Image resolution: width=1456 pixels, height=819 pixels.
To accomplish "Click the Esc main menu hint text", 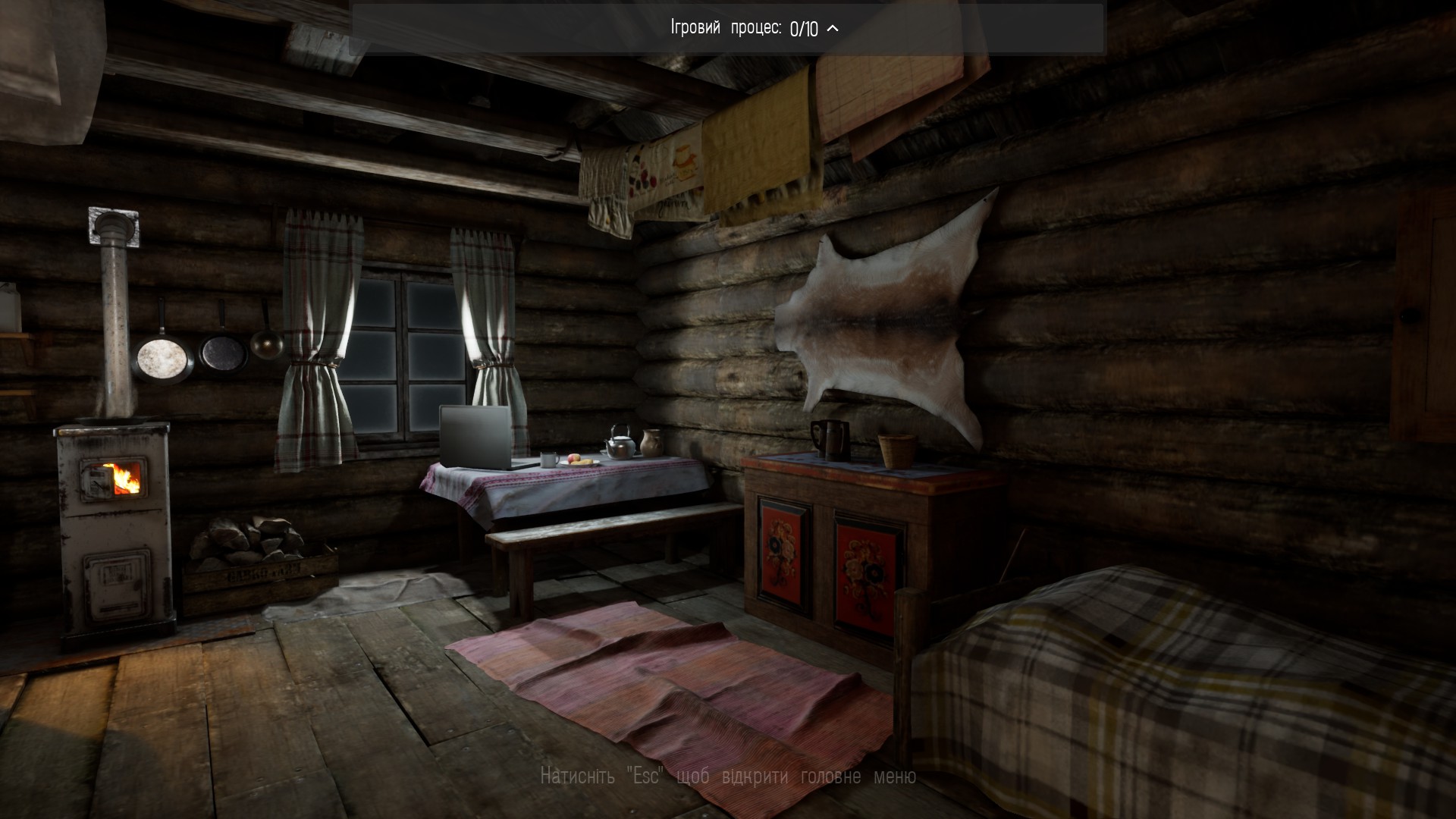I will 727,776.
